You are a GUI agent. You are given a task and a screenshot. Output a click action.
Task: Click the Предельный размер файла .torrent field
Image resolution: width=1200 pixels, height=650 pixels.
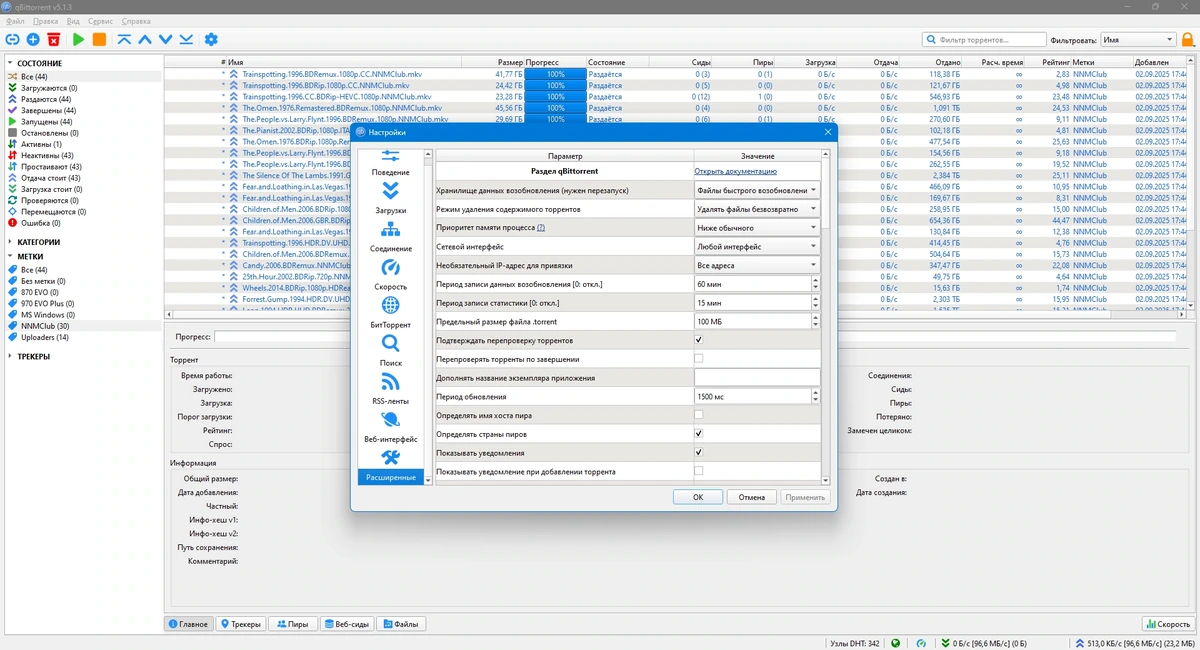(x=752, y=321)
